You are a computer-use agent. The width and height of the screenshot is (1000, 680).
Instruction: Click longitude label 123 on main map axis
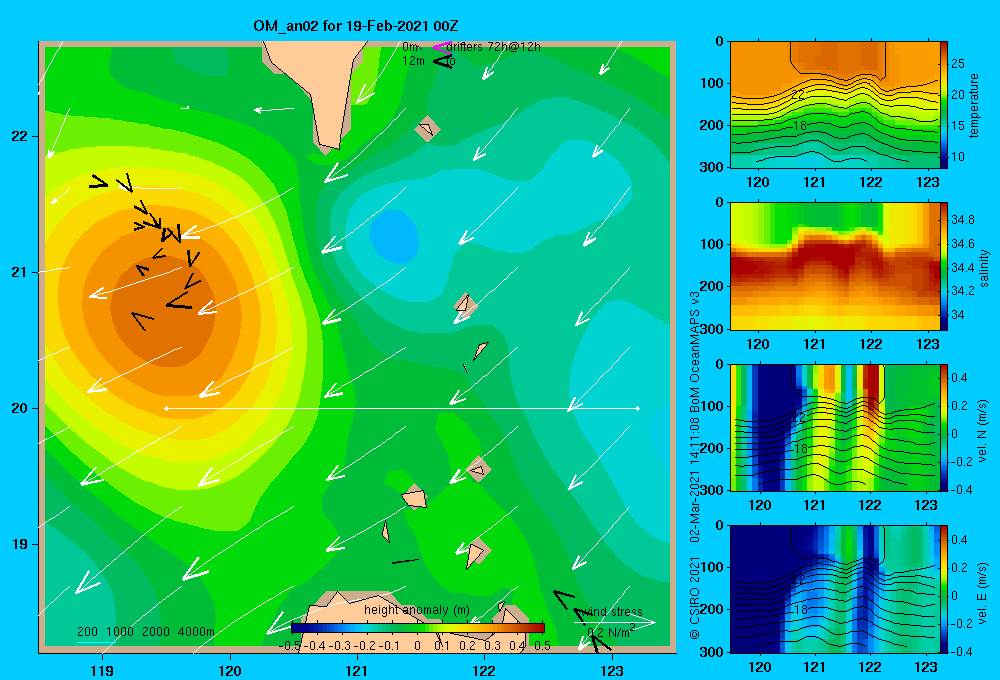pos(612,670)
